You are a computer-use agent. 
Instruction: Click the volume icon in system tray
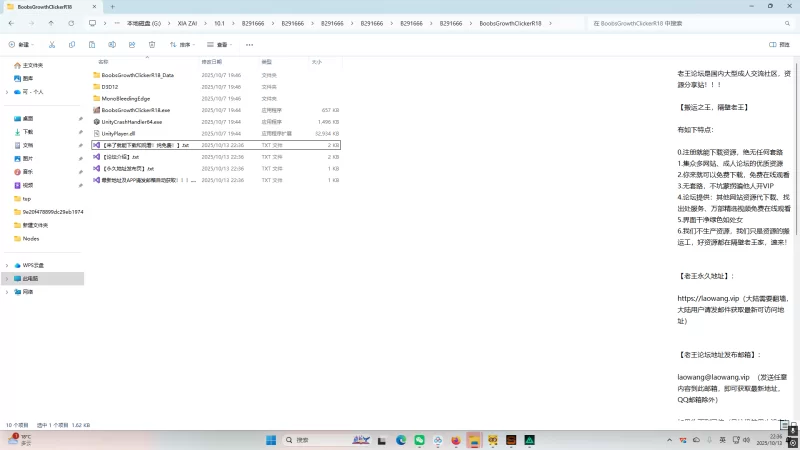(746, 440)
